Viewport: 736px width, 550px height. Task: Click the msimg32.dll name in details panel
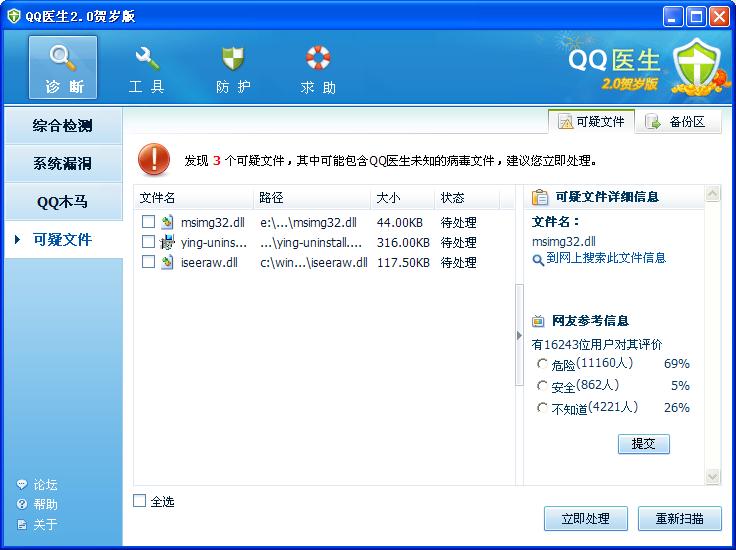coord(564,242)
